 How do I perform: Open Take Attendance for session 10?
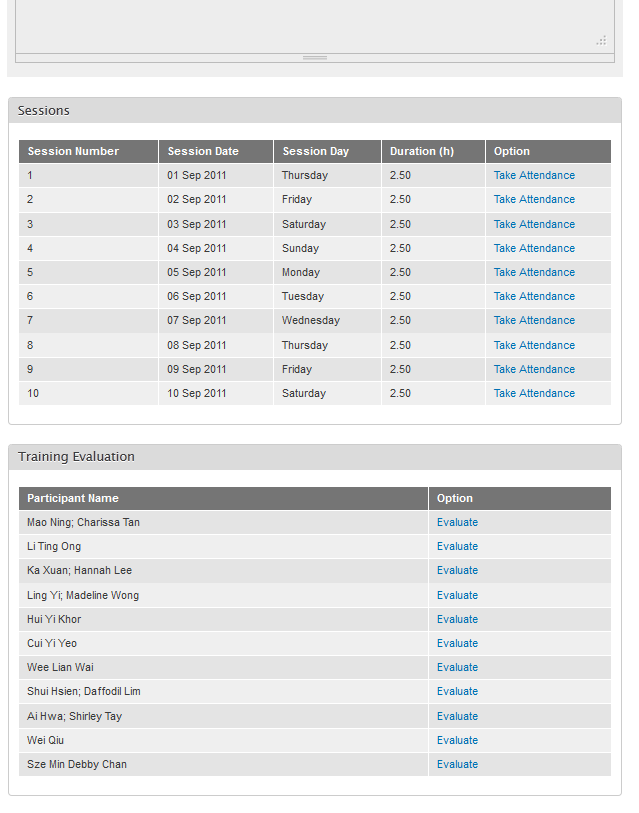tap(534, 393)
